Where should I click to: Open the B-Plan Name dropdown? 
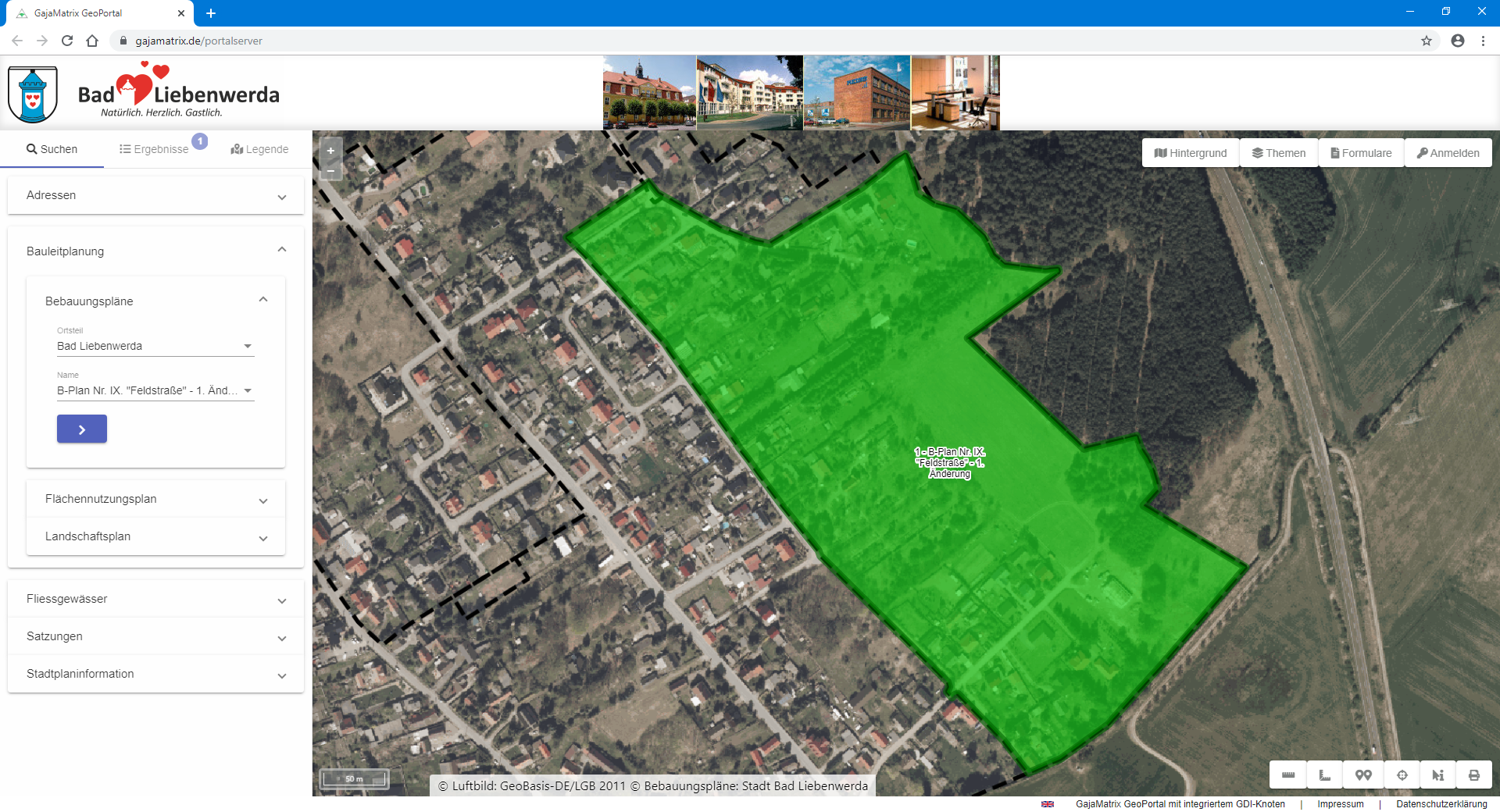[x=155, y=390]
